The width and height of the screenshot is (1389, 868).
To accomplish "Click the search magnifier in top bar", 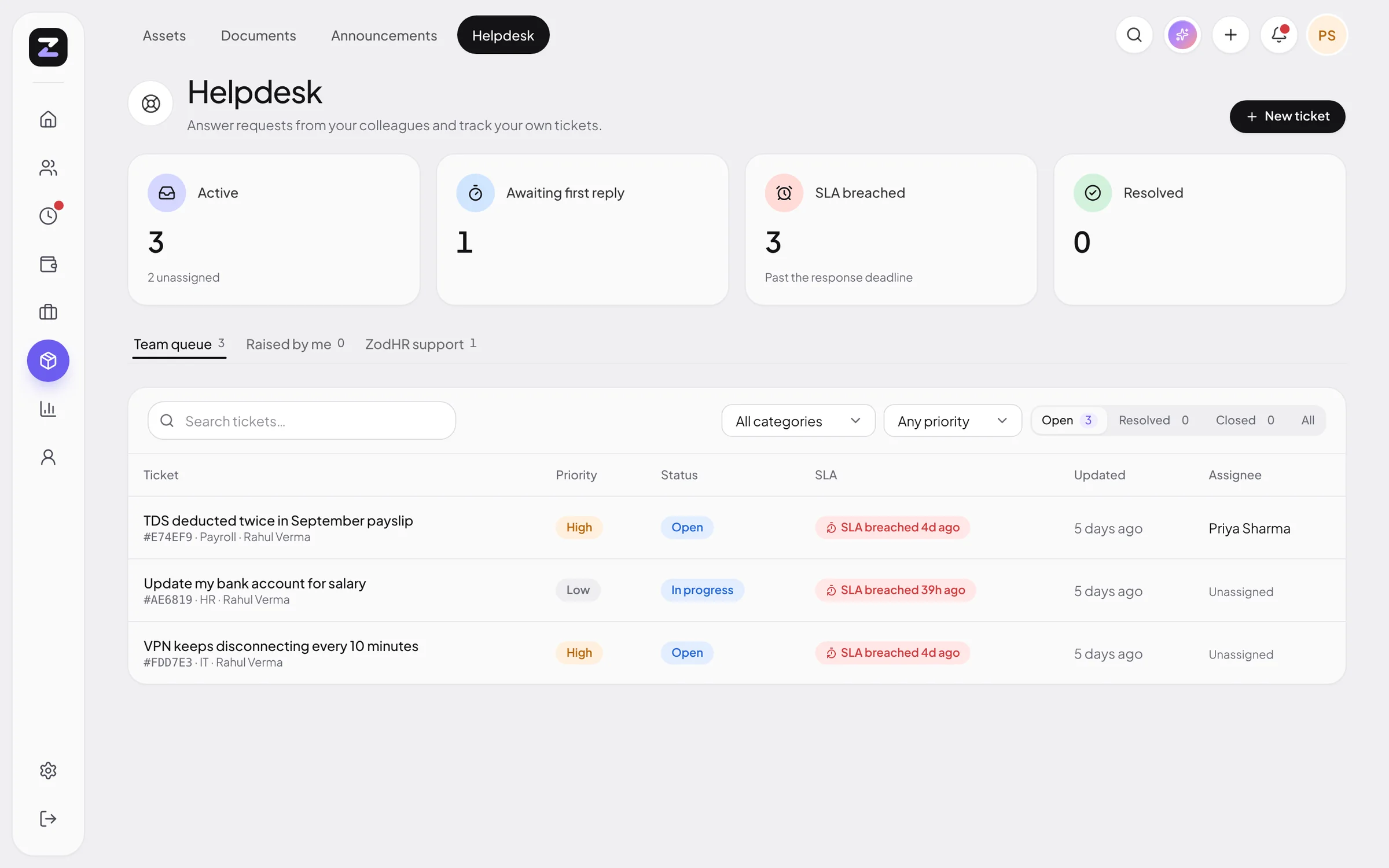I will pyautogui.click(x=1134, y=35).
